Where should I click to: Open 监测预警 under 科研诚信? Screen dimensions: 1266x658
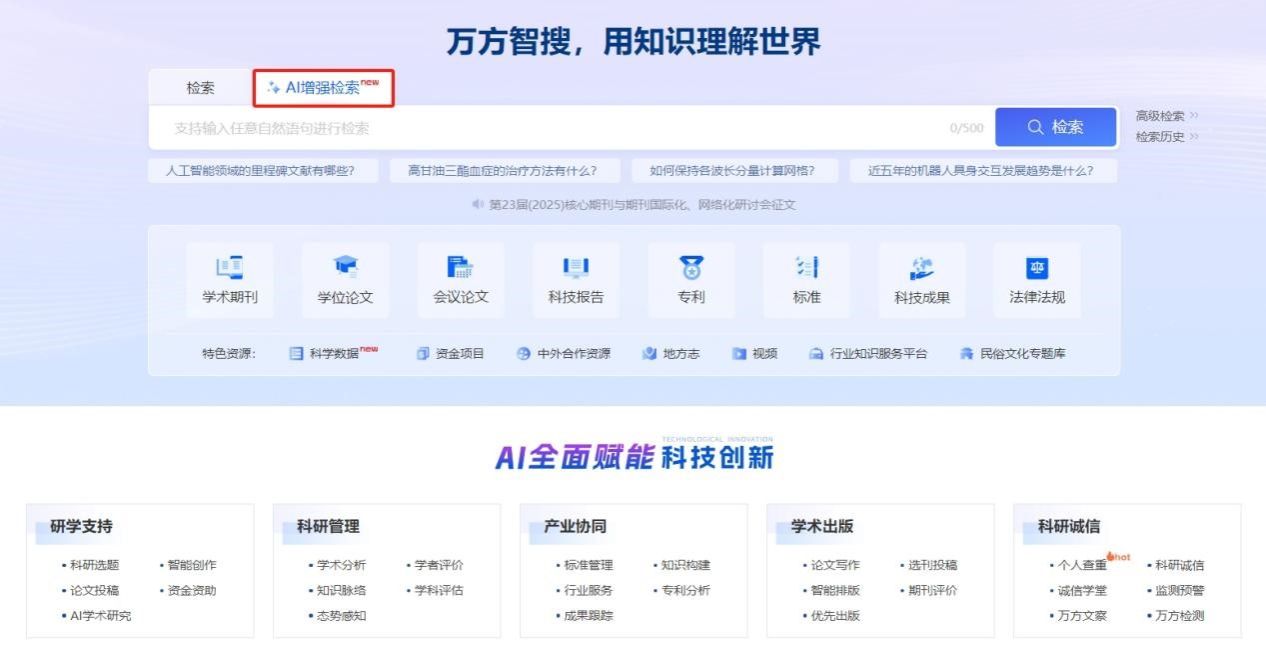[x=1180, y=590]
